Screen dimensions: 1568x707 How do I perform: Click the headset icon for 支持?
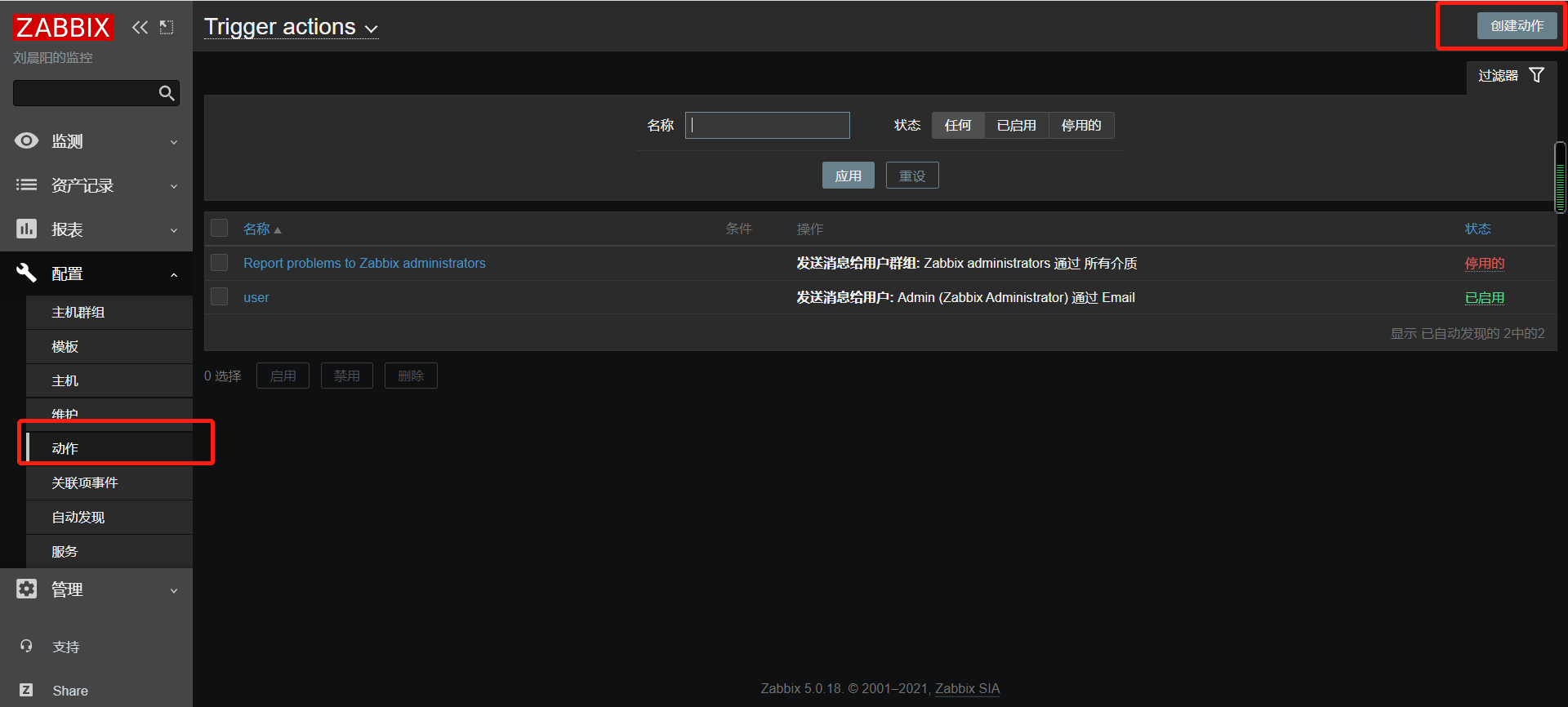tap(26, 646)
